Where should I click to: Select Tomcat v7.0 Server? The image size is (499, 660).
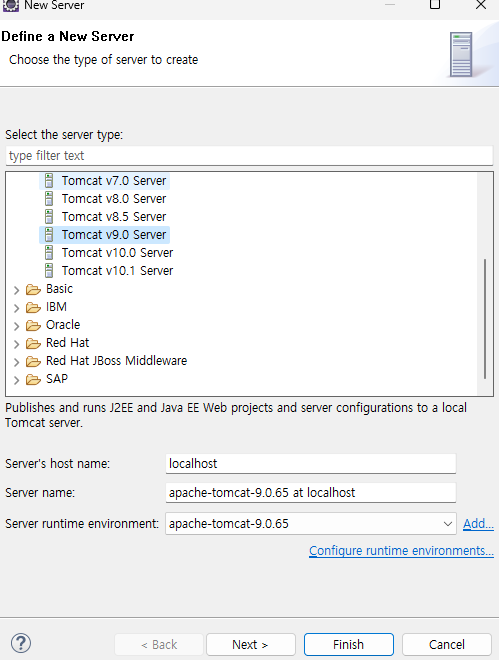pos(114,181)
